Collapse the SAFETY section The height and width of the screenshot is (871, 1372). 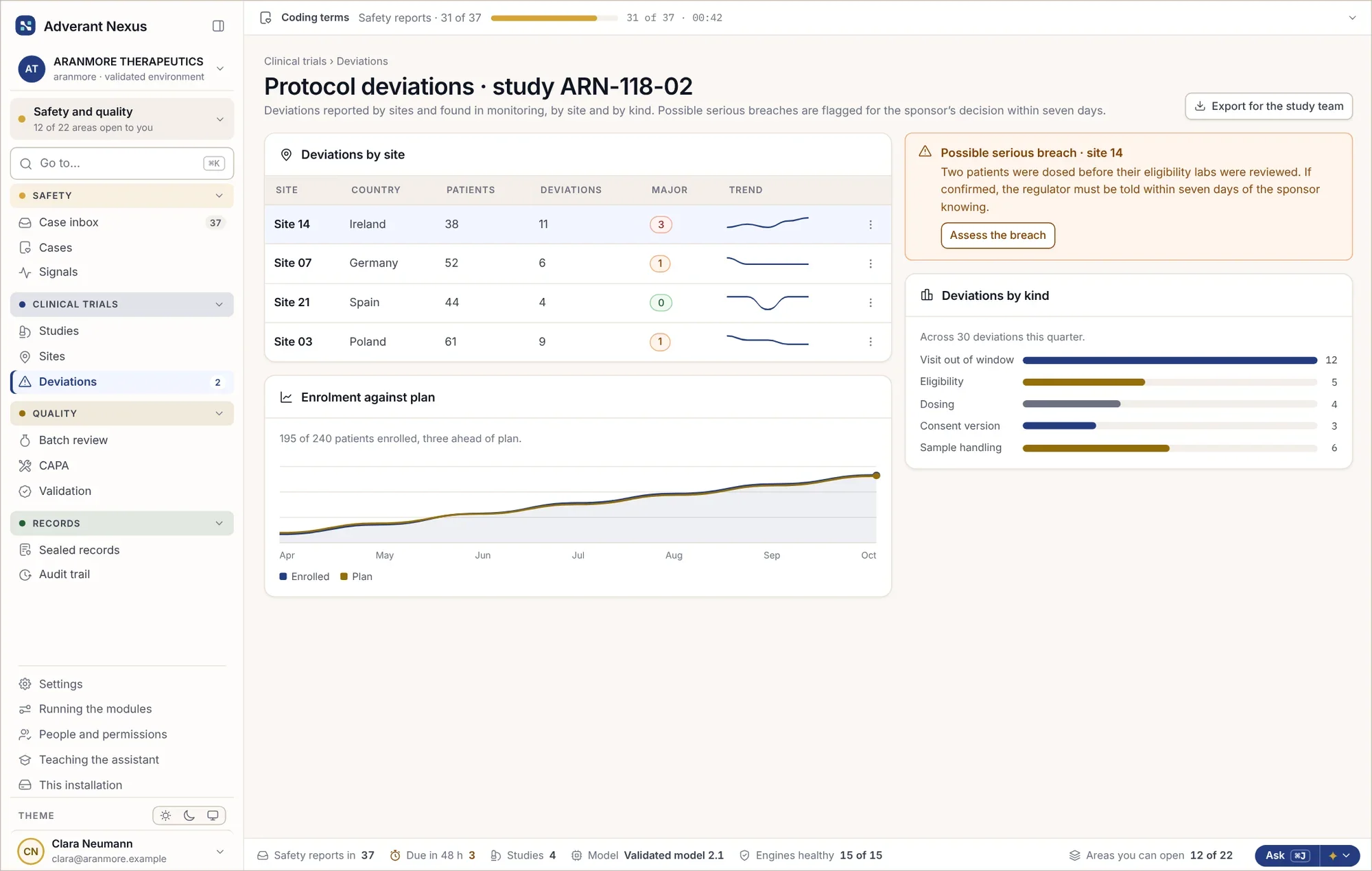click(122, 196)
